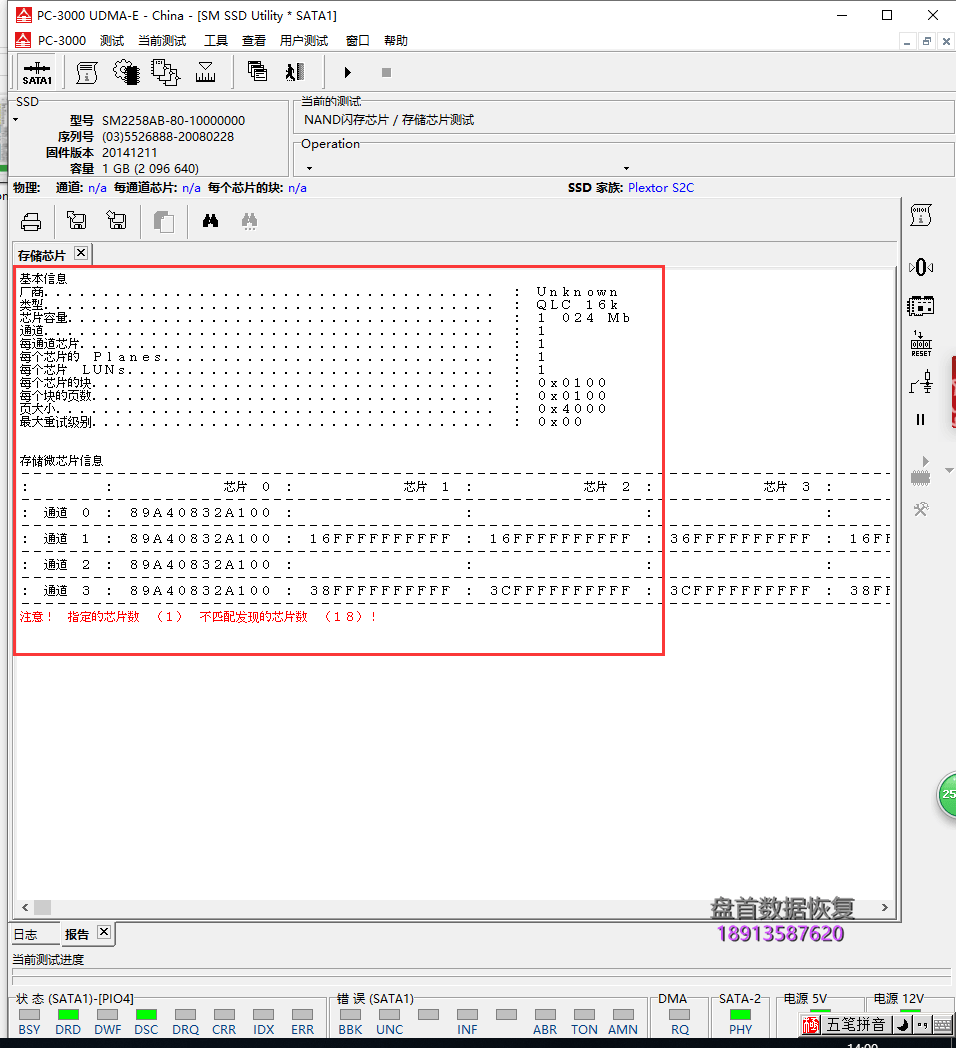
Task: Open the 工具 menu
Action: [215, 41]
